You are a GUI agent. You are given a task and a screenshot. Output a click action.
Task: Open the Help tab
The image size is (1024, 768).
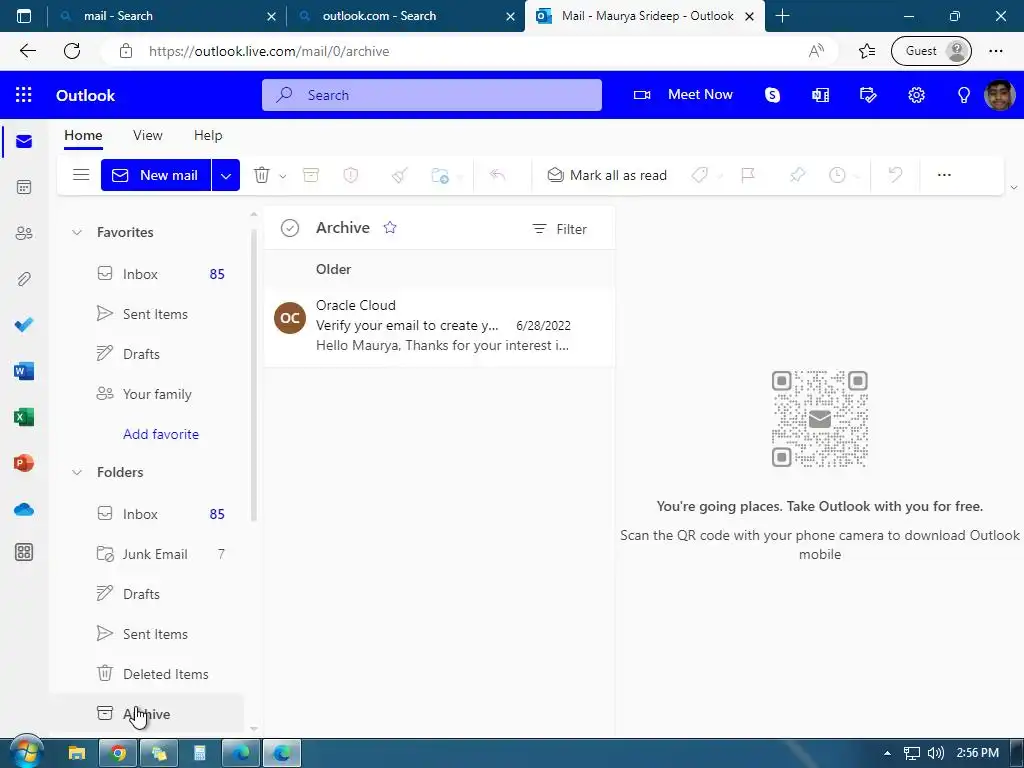tap(208, 135)
